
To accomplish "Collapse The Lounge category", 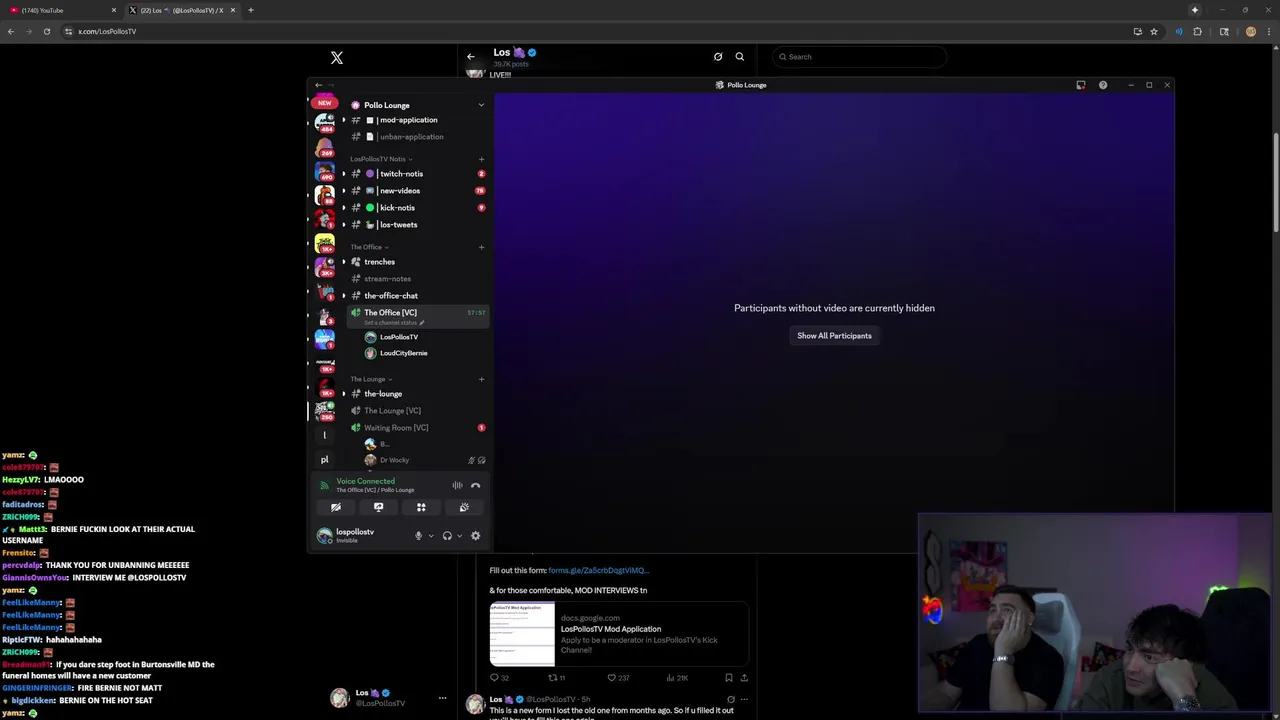I will (371, 379).
